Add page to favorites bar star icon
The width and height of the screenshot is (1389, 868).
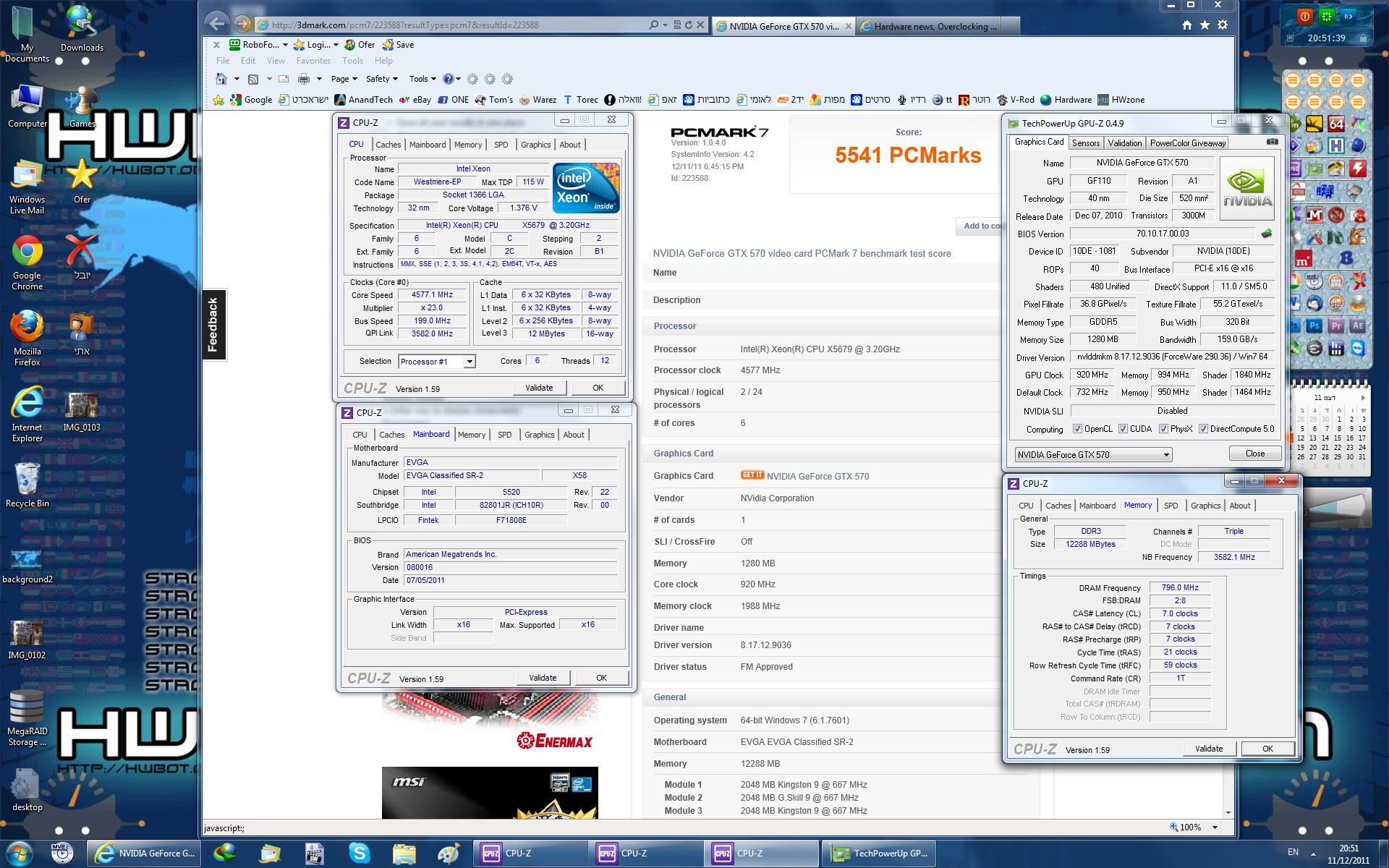pyautogui.click(x=218, y=100)
